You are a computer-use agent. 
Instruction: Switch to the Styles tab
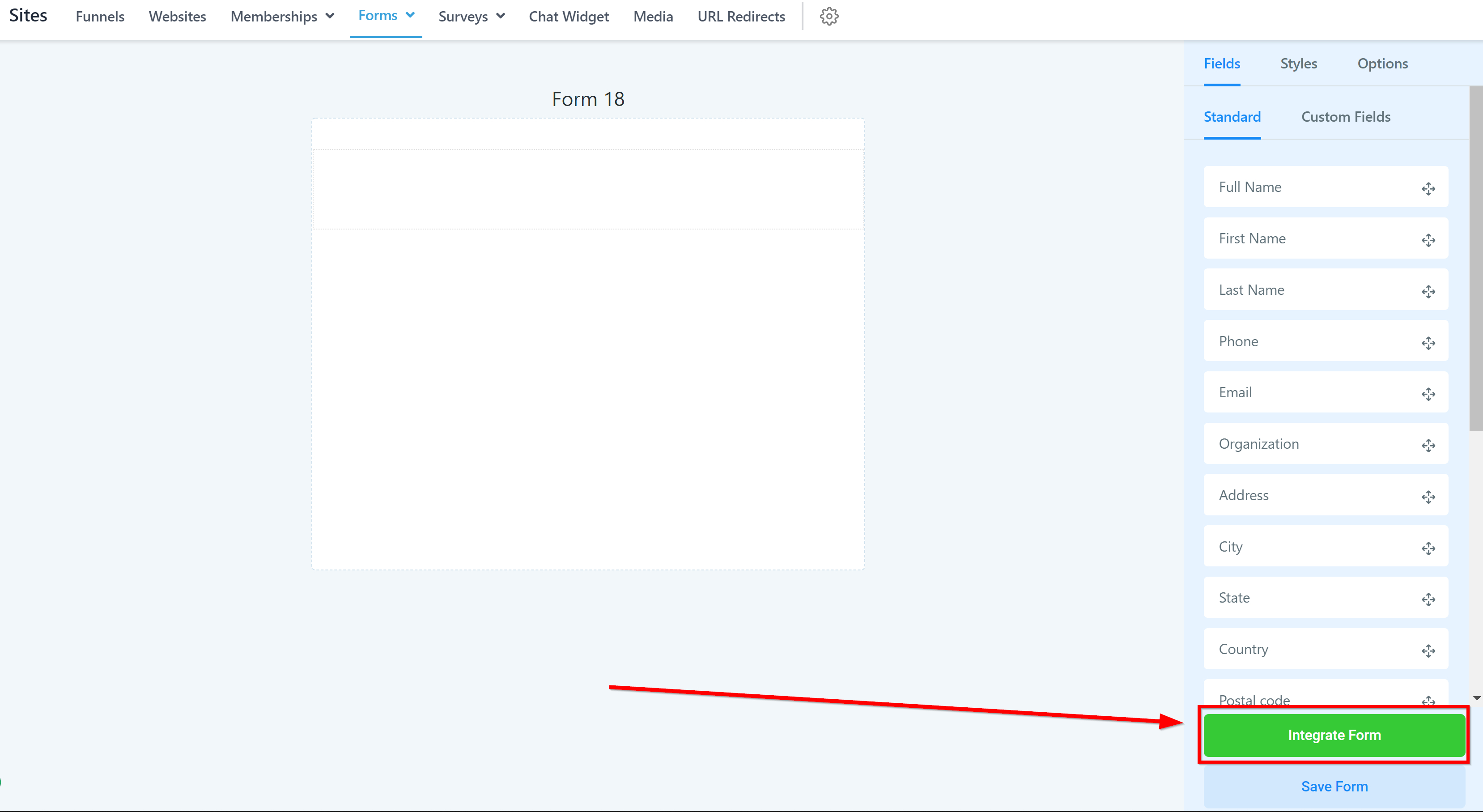point(1298,64)
